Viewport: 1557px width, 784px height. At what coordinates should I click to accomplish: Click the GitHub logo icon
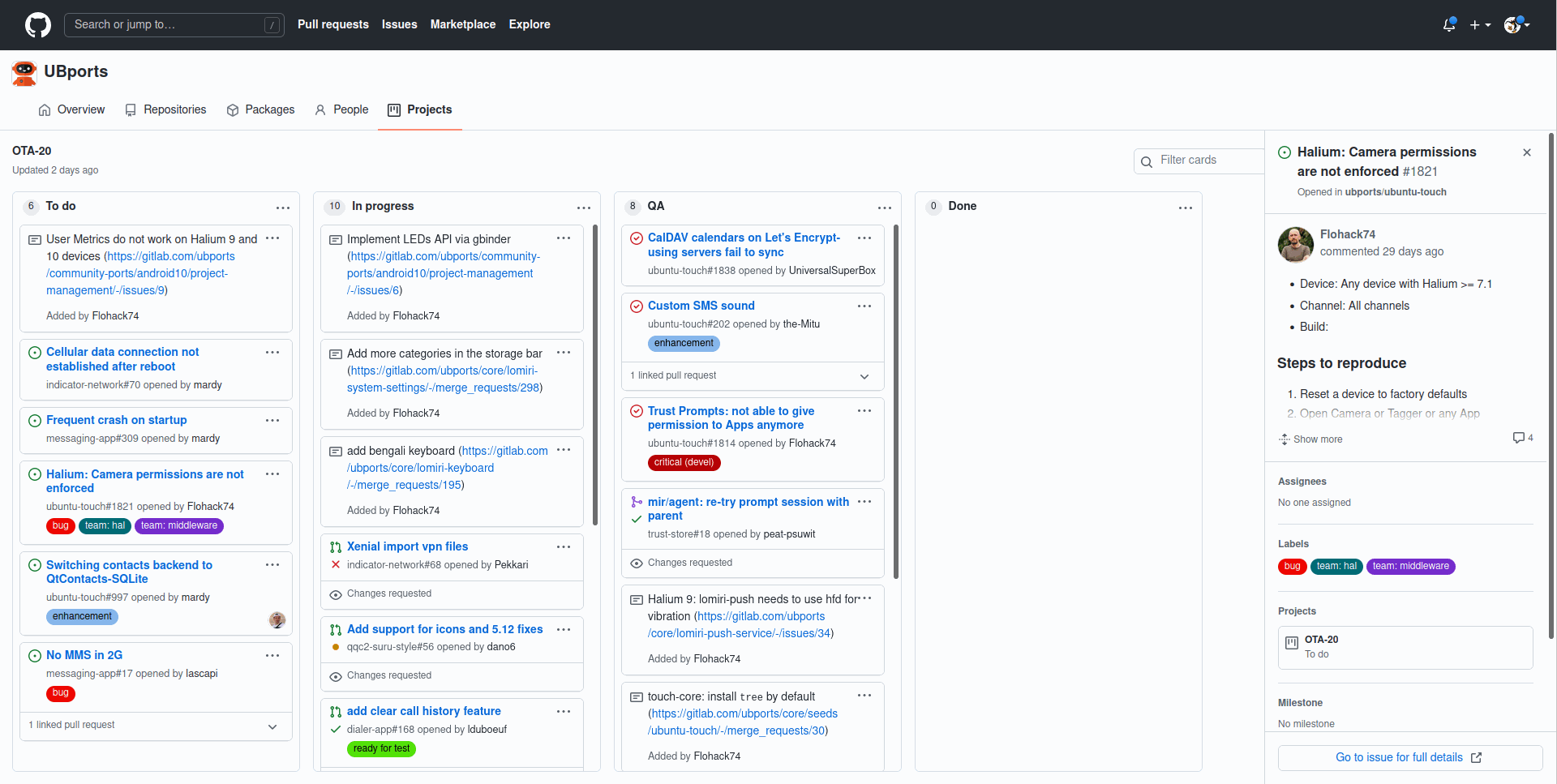(37, 24)
